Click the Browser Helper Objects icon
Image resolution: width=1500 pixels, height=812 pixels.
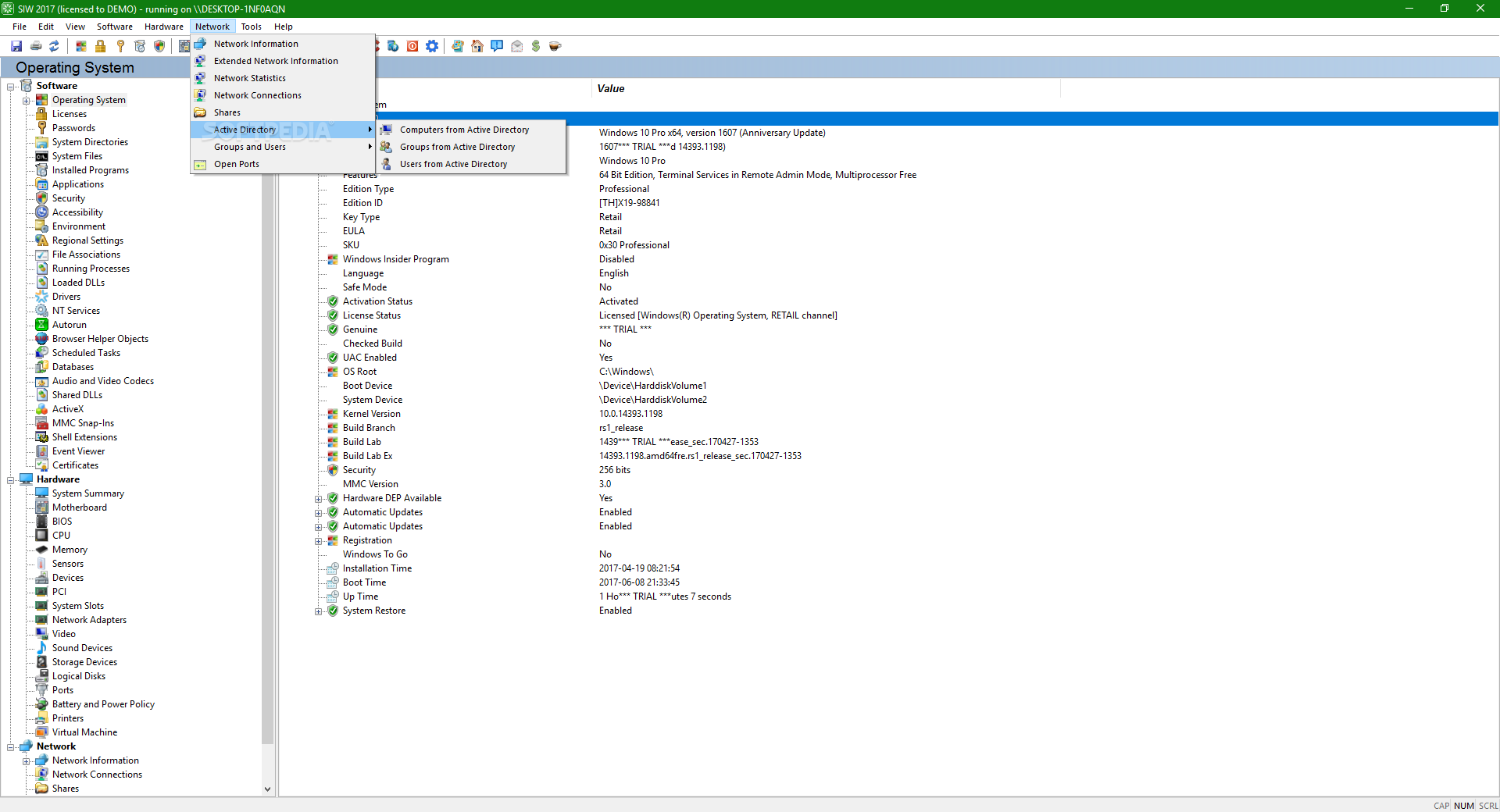(42, 339)
